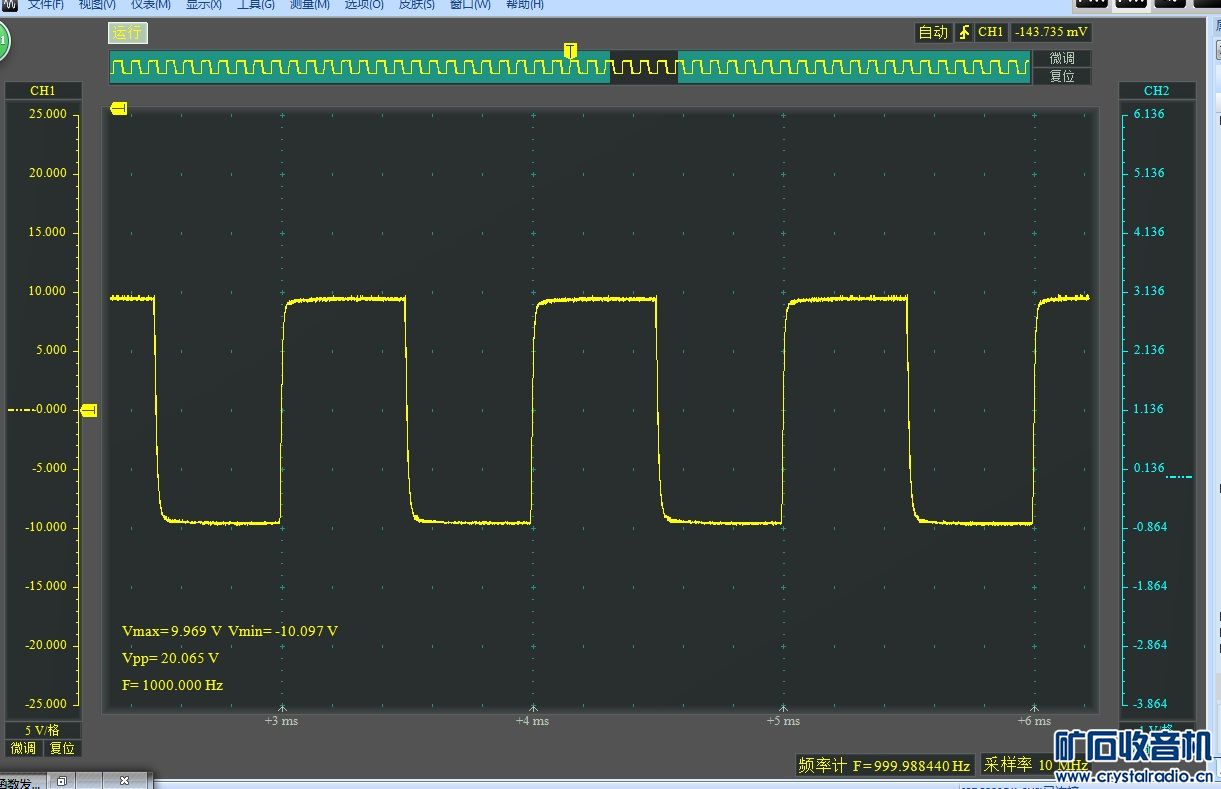Open the 工具(G) menu
Image resolution: width=1221 pixels, height=789 pixels.
255,5
